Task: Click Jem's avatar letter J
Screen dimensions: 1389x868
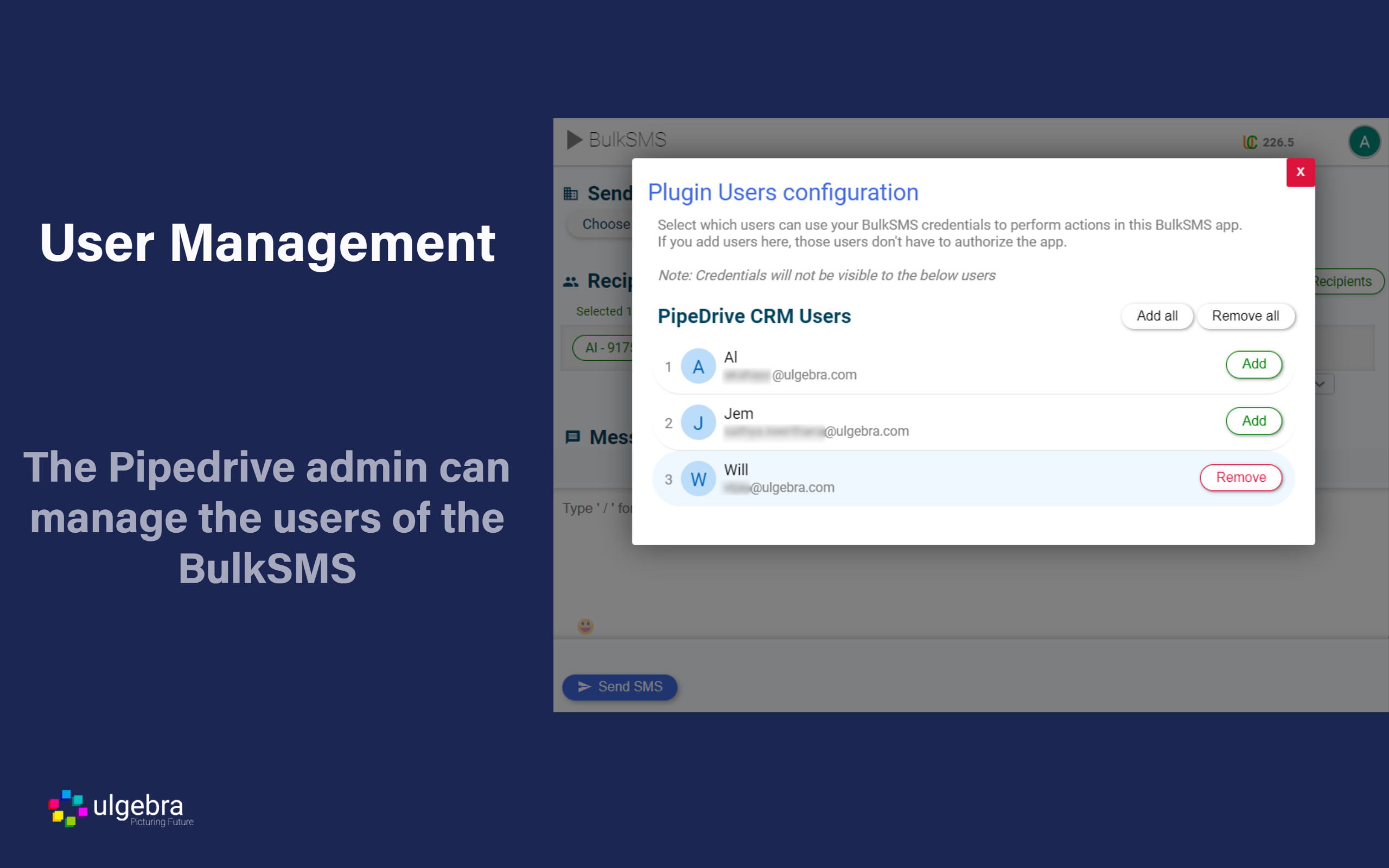Action: (x=698, y=423)
